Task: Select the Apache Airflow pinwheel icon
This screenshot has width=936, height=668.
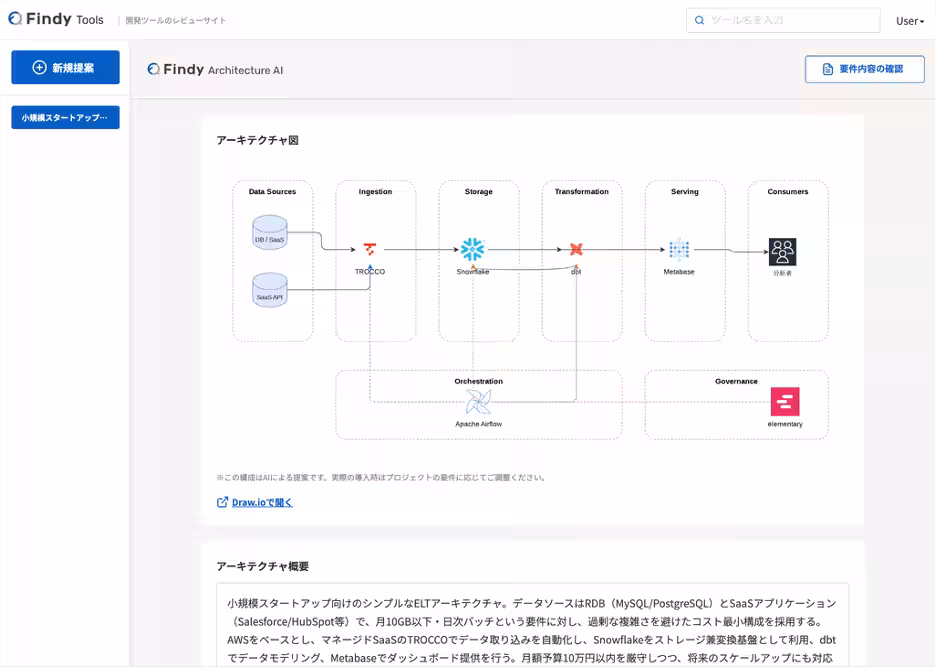Action: point(478,402)
